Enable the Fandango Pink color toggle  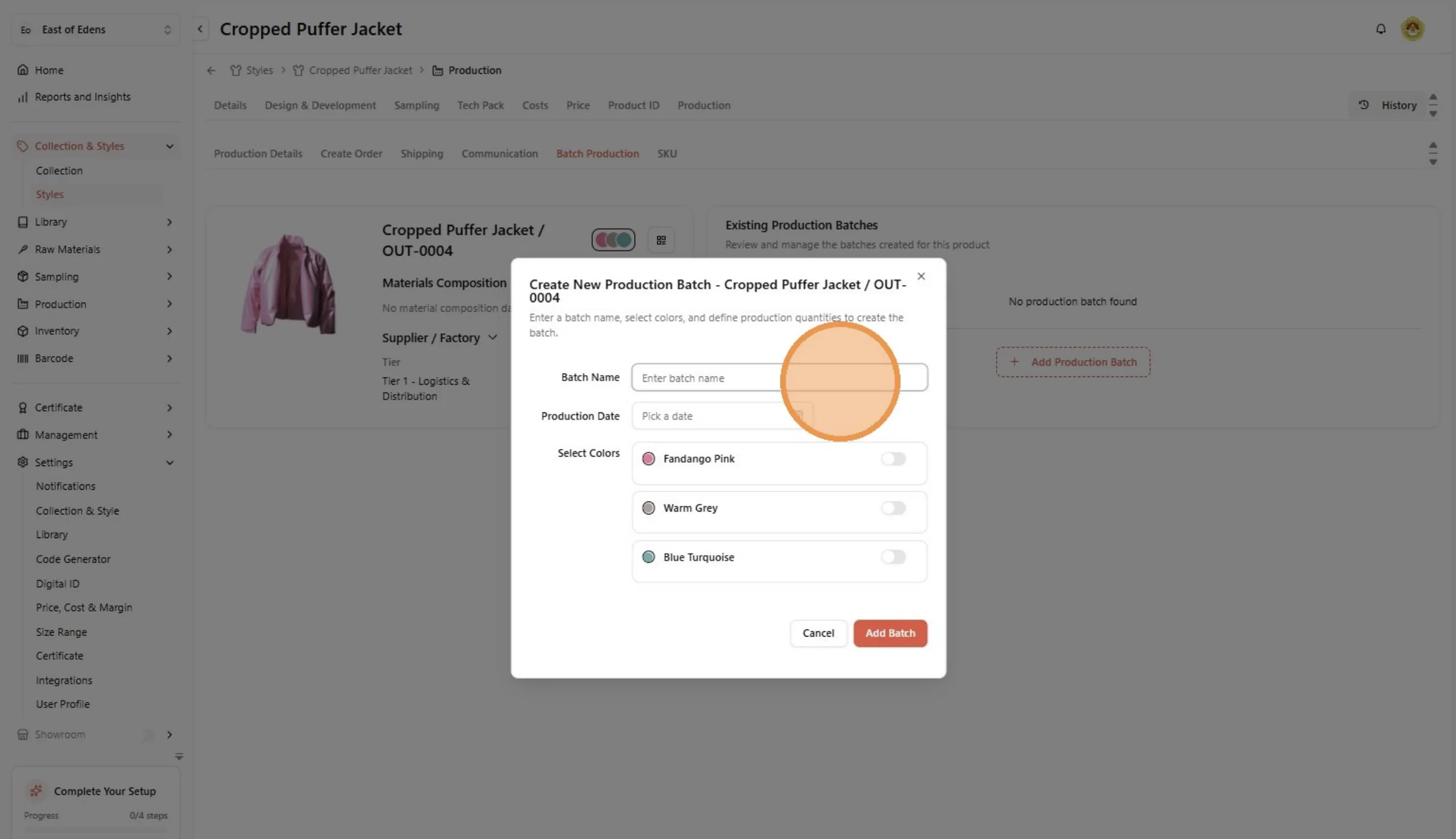(x=894, y=459)
